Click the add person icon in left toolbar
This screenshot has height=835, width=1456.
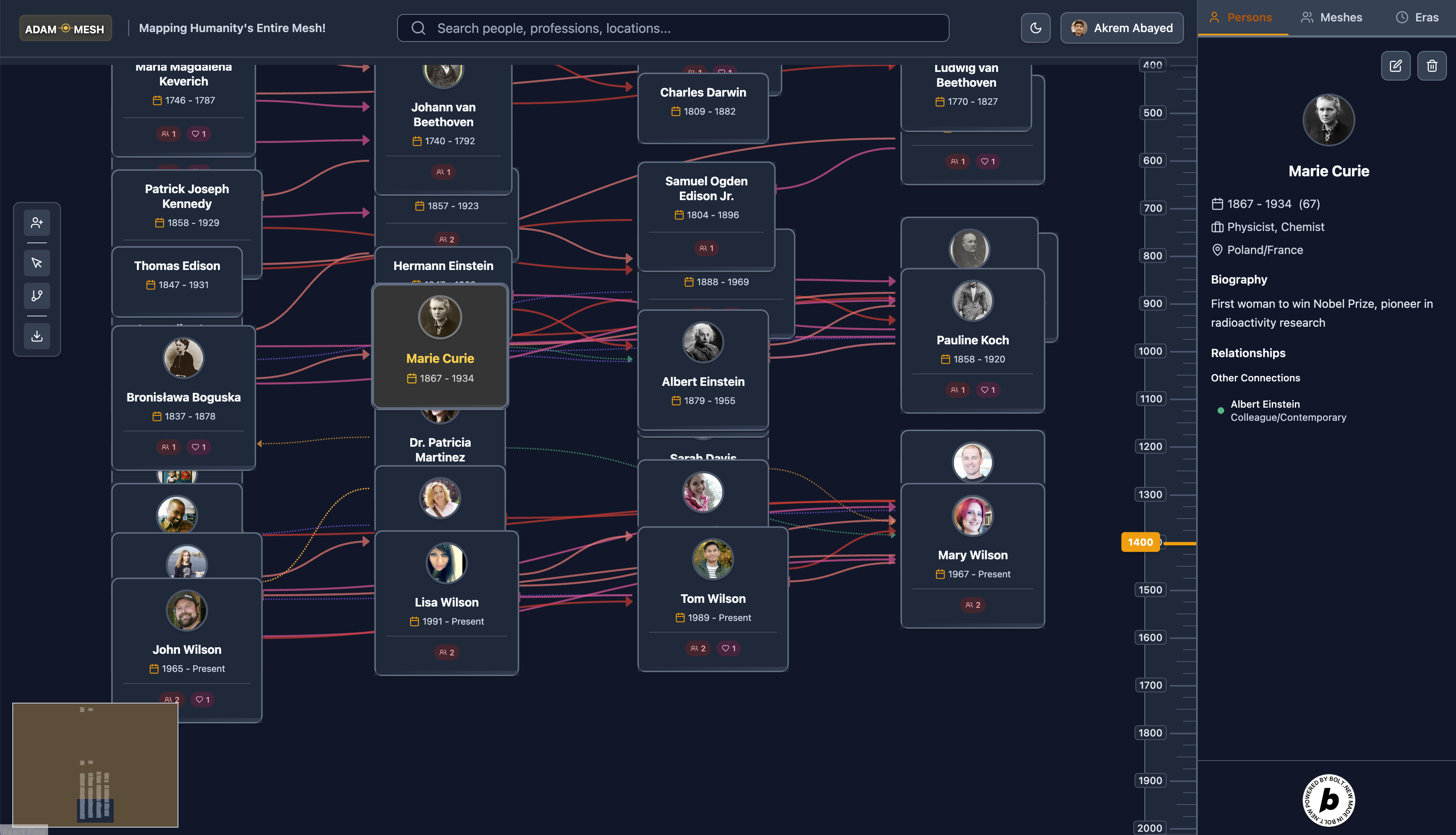pyautogui.click(x=37, y=222)
